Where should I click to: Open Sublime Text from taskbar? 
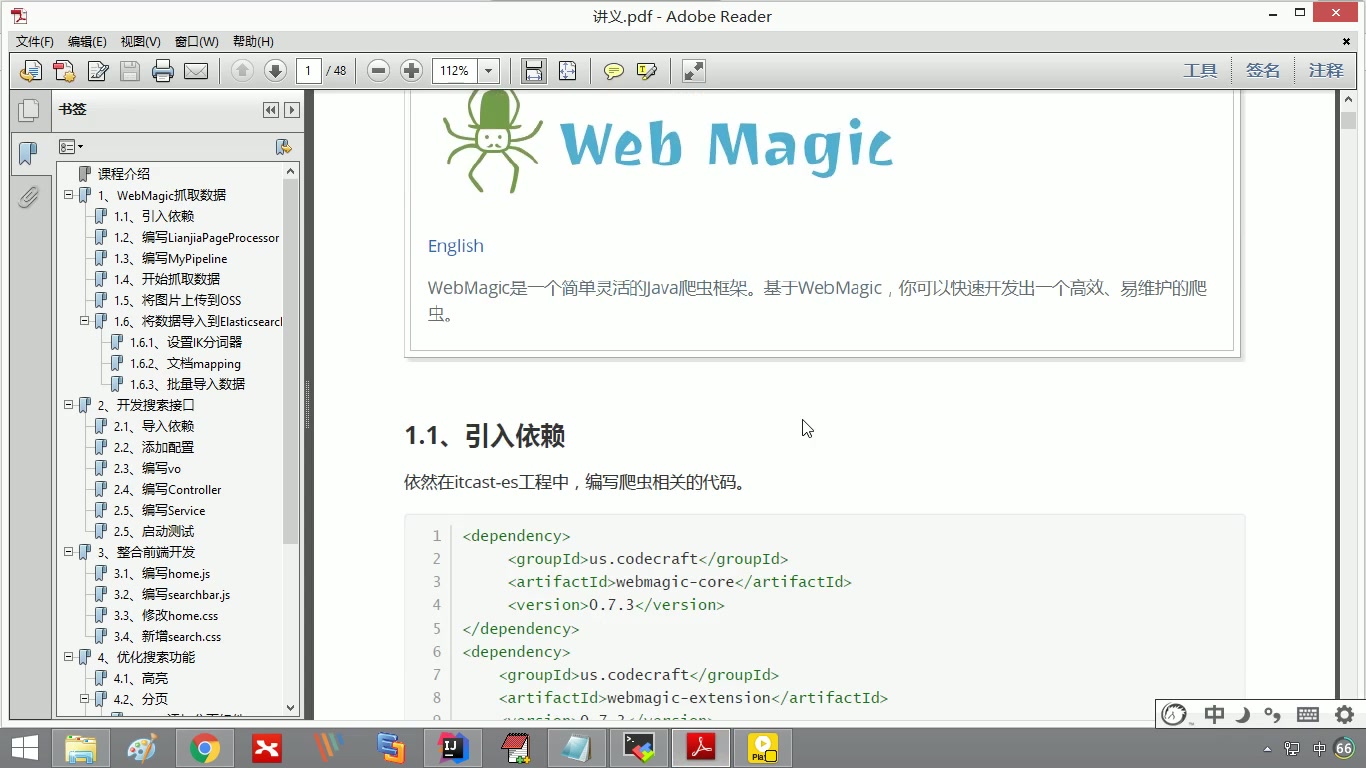pyautogui.click(x=391, y=748)
